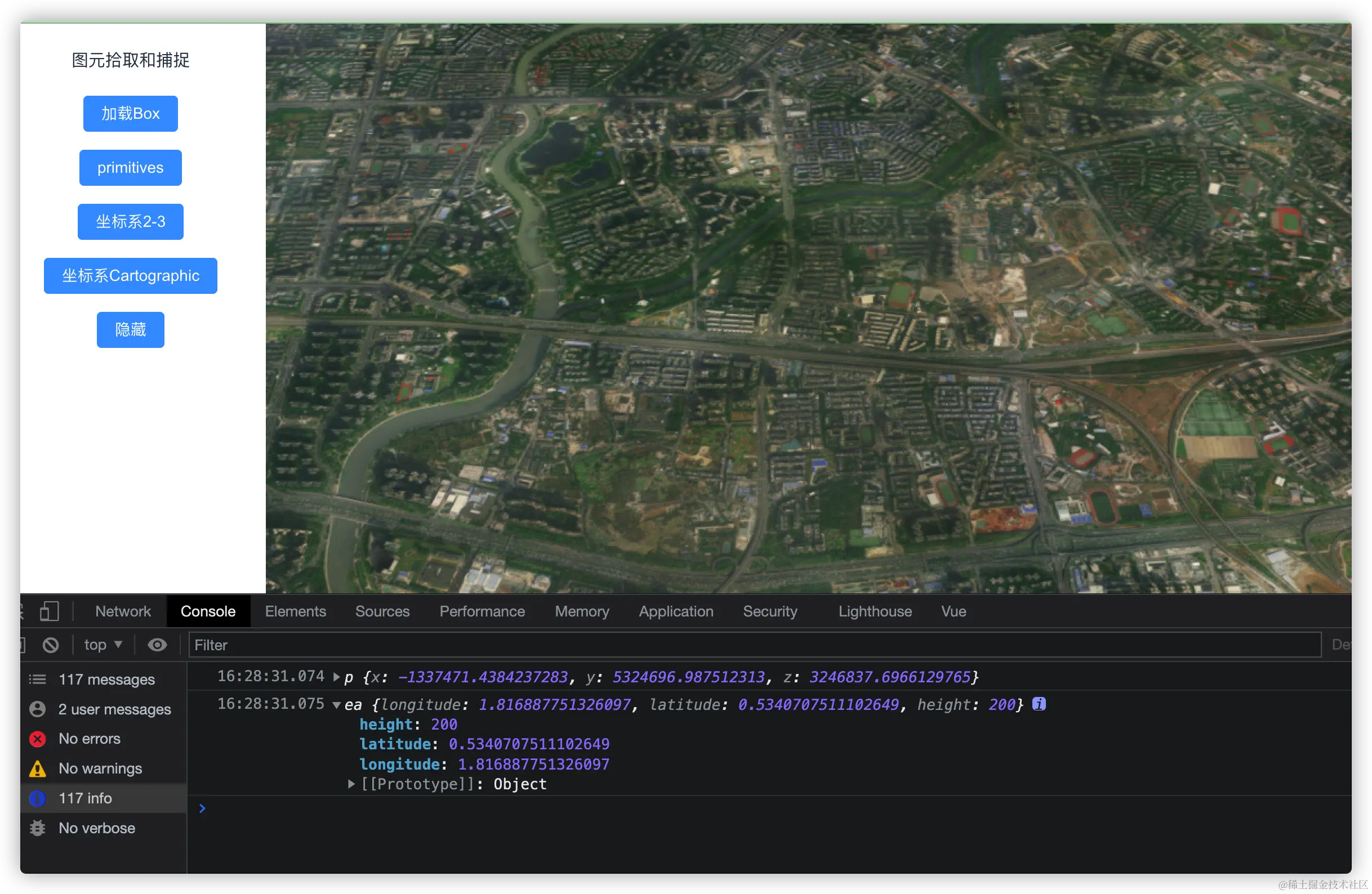Image resolution: width=1372 pixels, height=894 pixels.
Task: Select the No errors filter
Action: (90, 739)
